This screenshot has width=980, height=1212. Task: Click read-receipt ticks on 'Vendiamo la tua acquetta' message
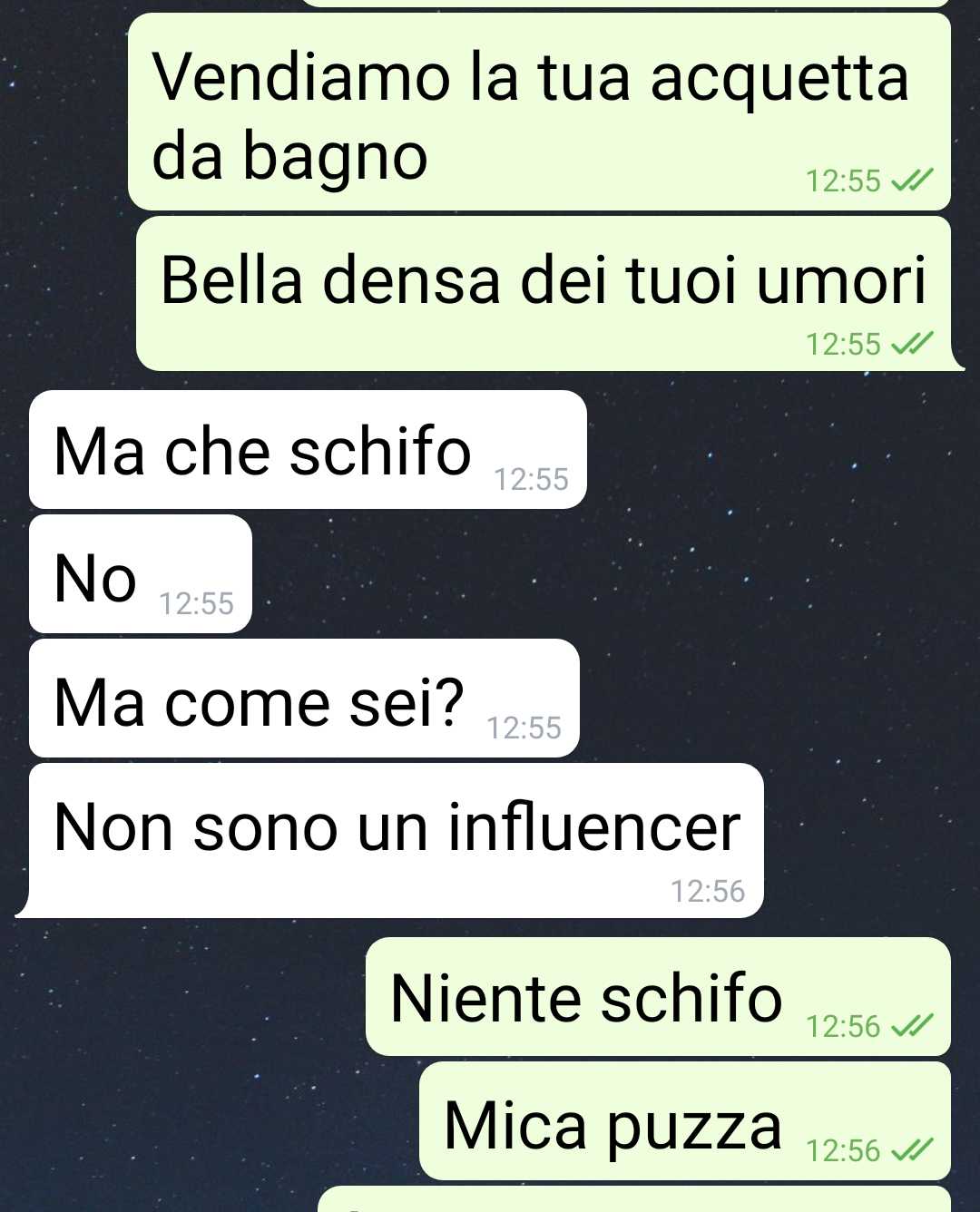911,181
